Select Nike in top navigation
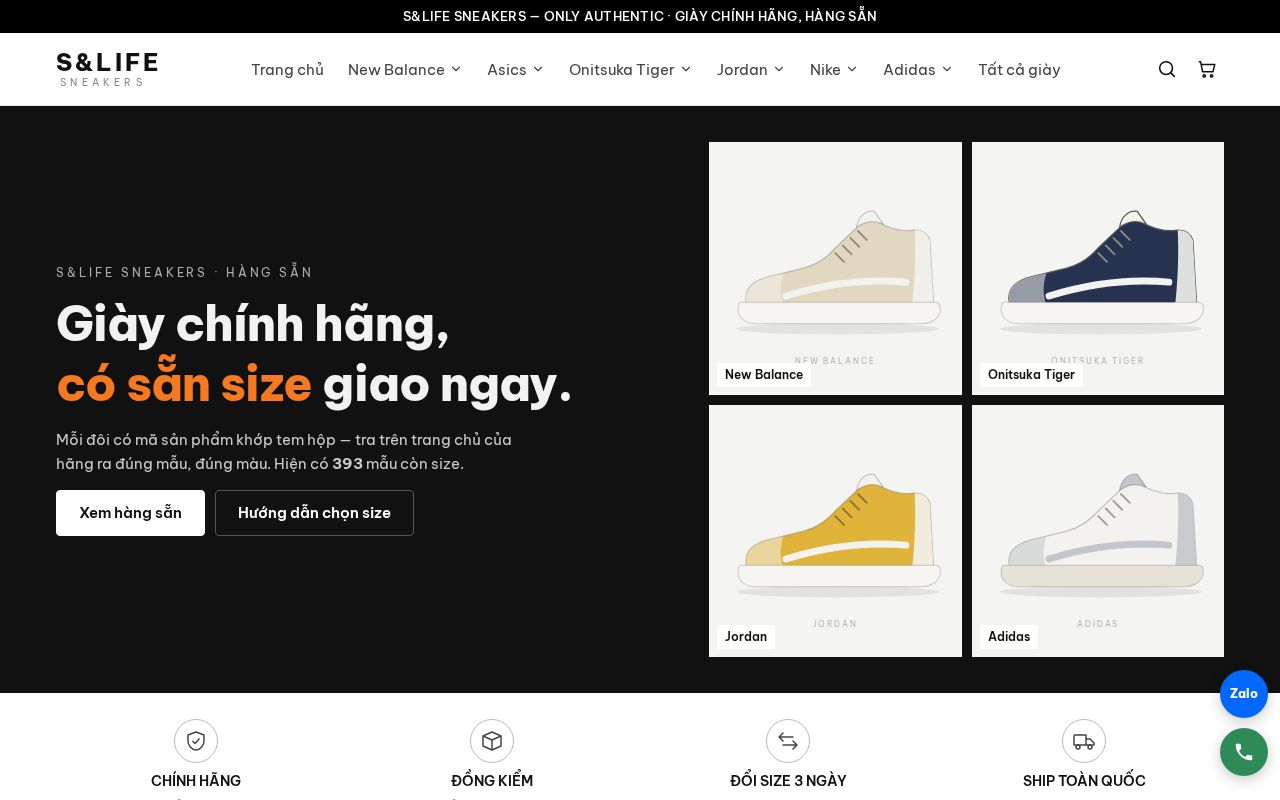 825,69
